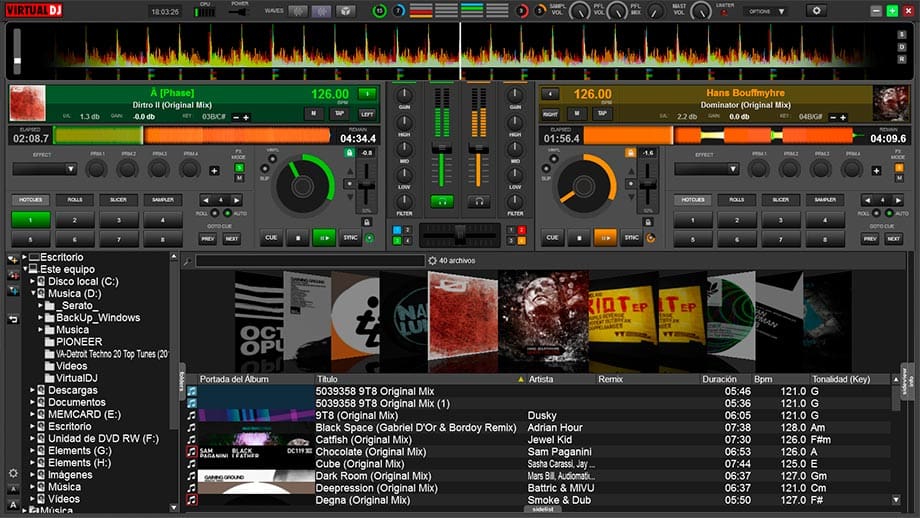
Task: Enable the left deck VINYL mode button
Action: click(x=273, y=158)
